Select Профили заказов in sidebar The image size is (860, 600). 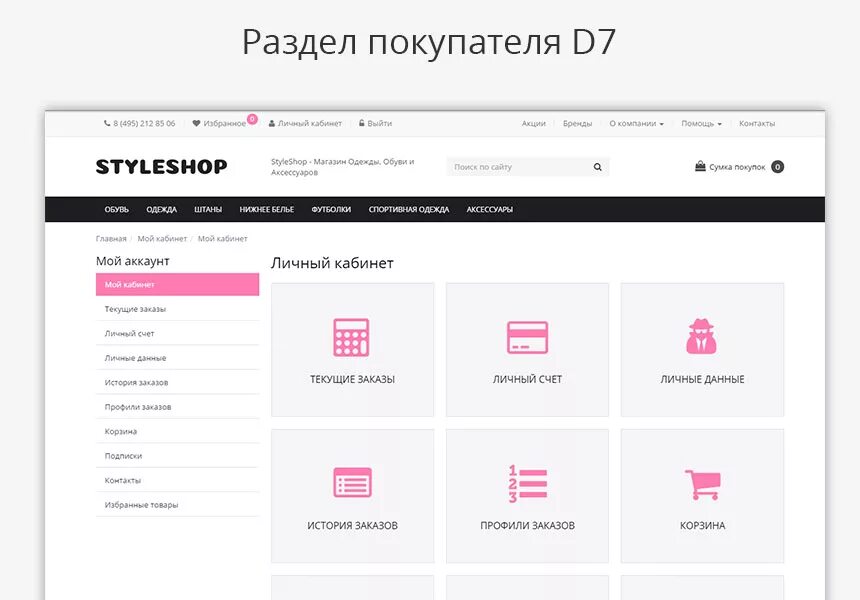point(177,407)
